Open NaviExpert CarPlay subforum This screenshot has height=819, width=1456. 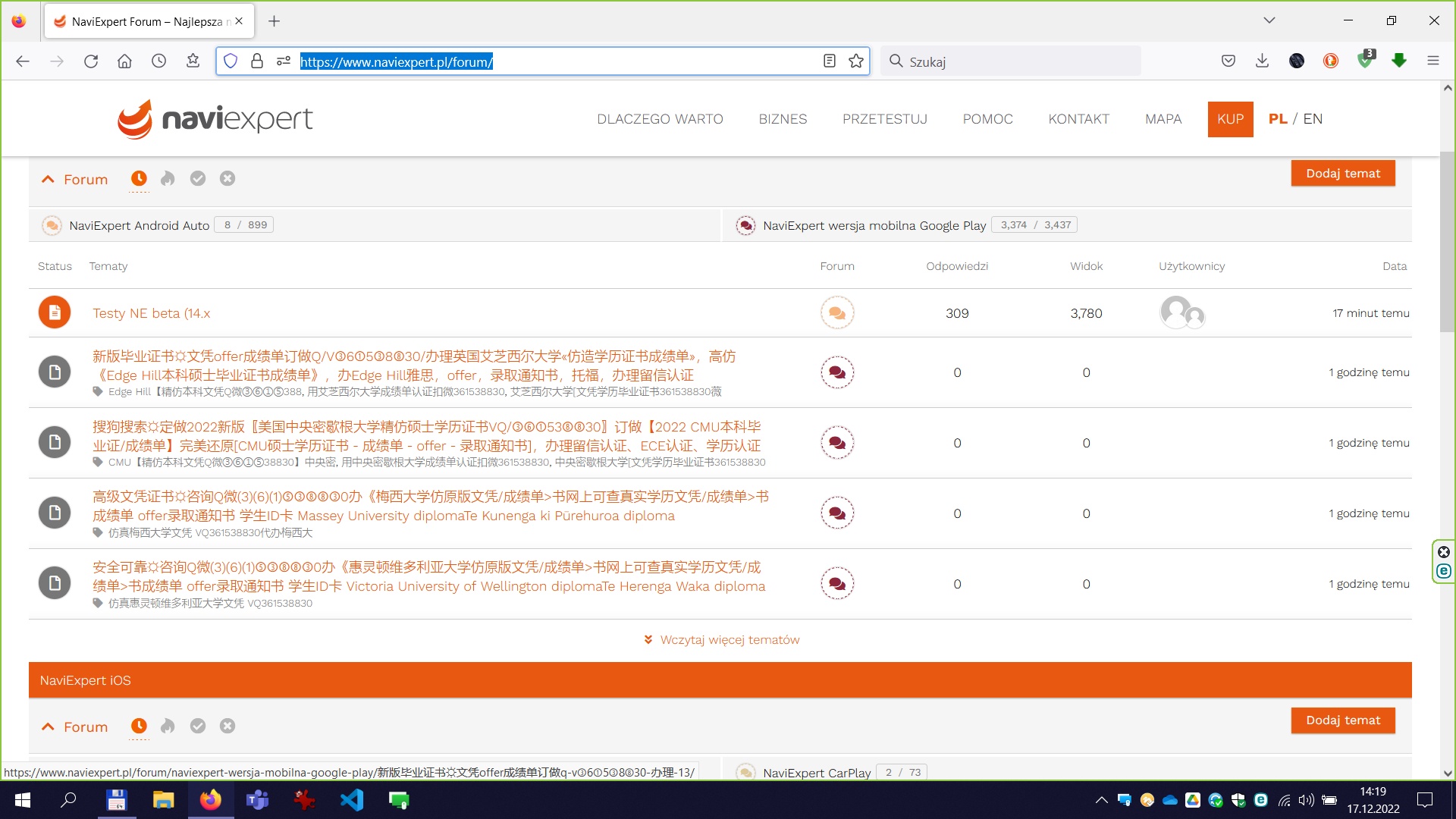click(817, 773)
